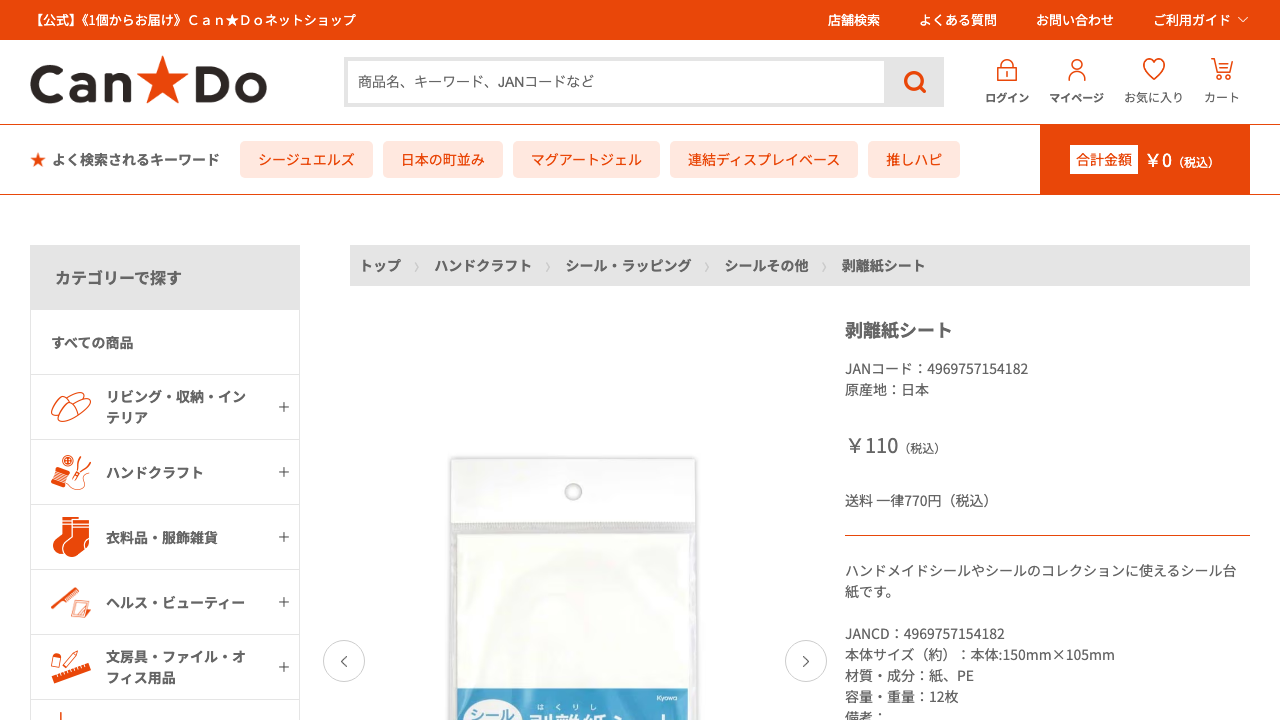
Task: Expand 衣料品・服飾雑貨 plus sign
Action: [x=284, y=537]
